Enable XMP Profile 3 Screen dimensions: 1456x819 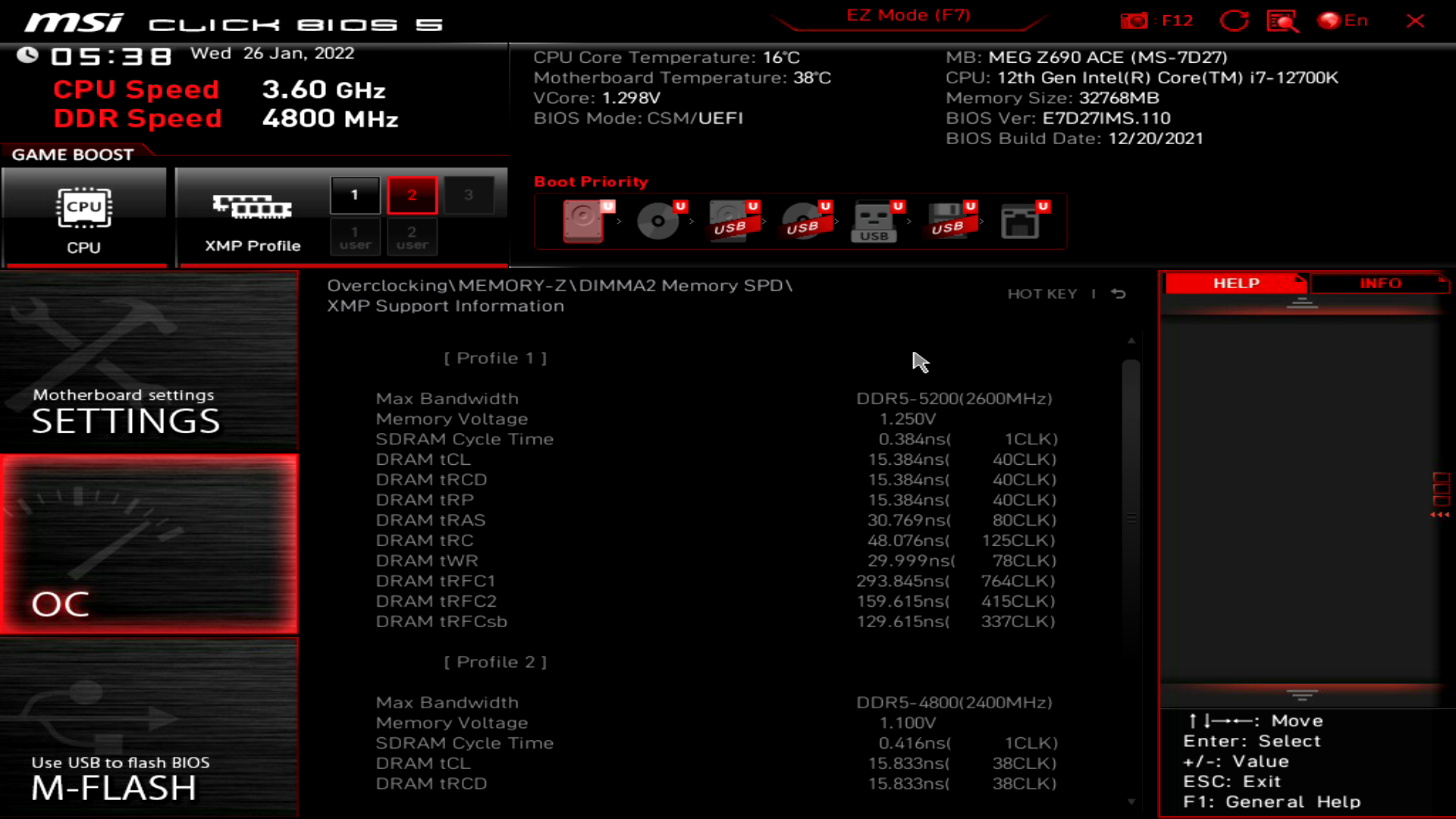469,194
